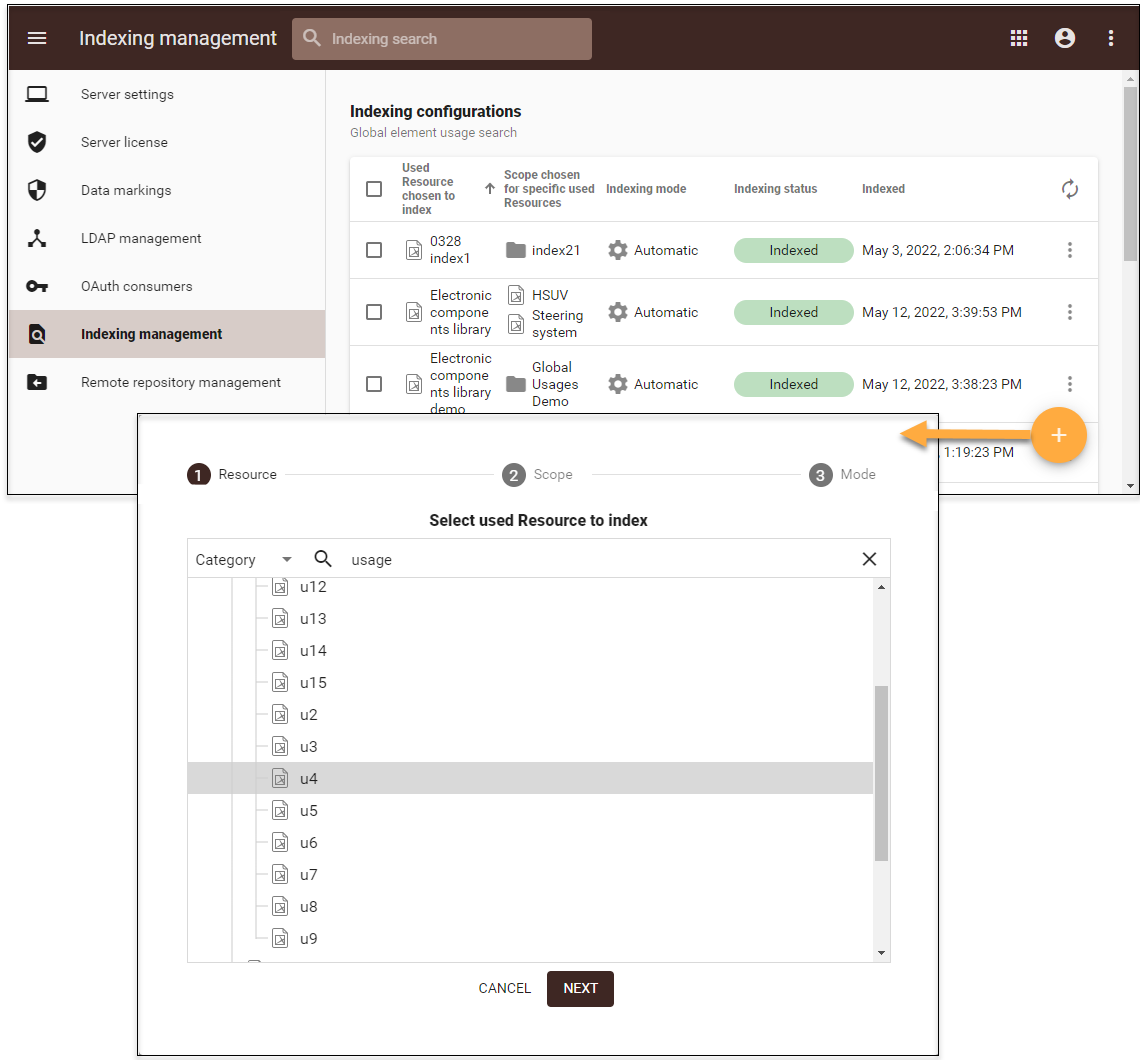Clear the usage search with the X

coord(869,559)
